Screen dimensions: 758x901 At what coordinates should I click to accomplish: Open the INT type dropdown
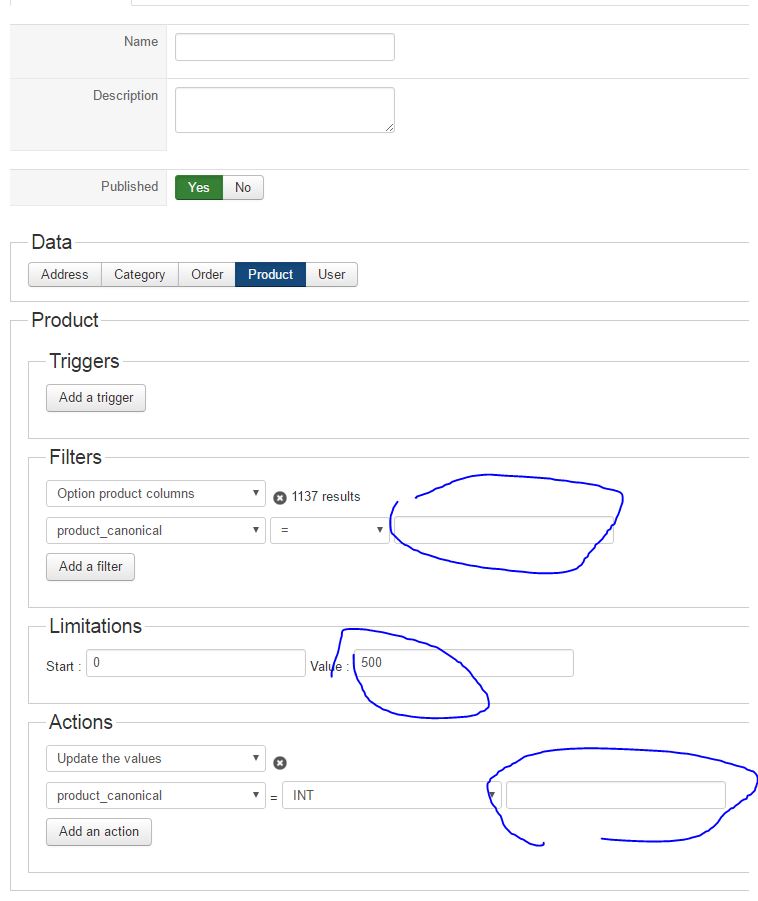click(x=390, y=795)
